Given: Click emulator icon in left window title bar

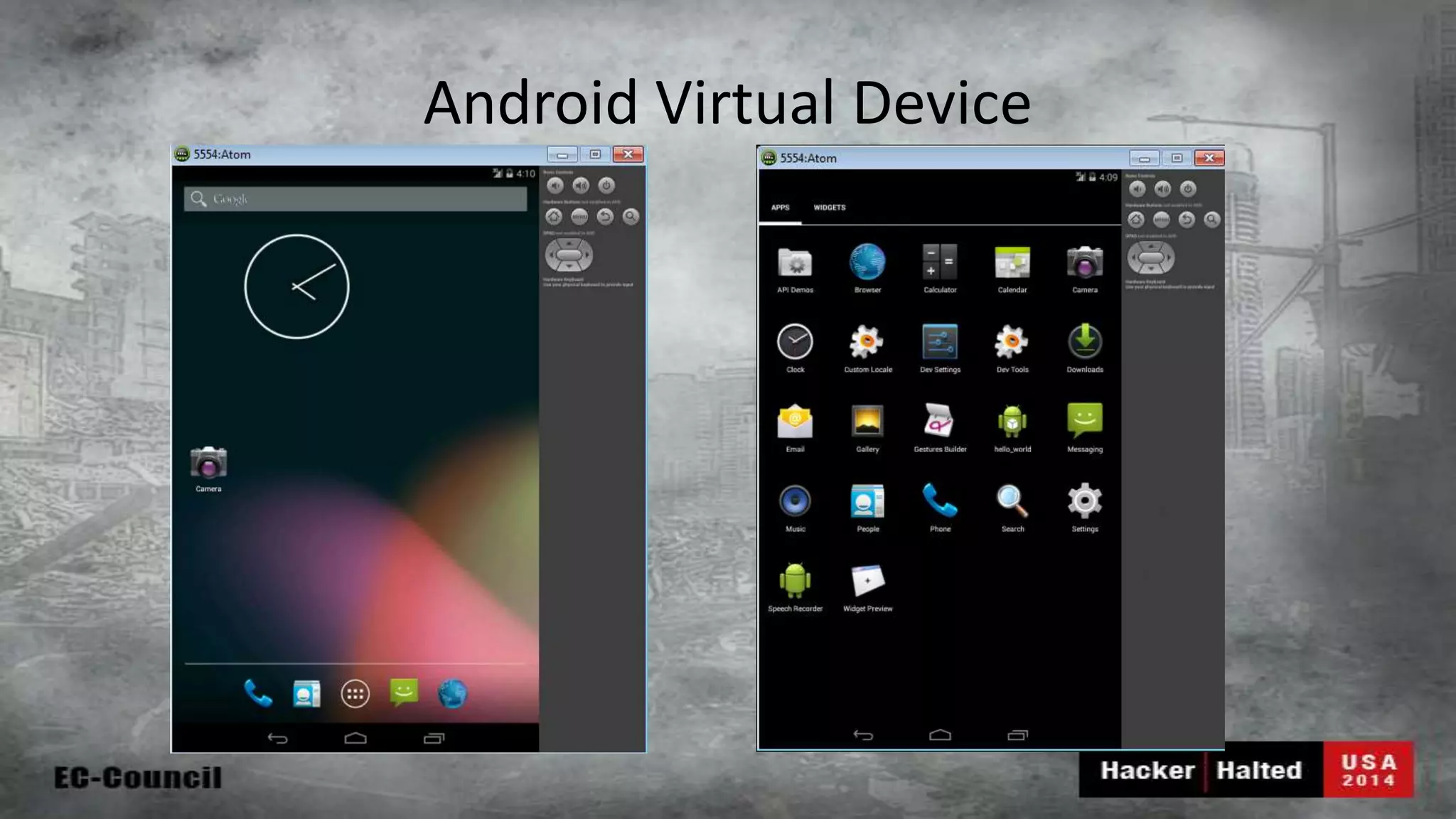Looking at the screenshot, I should 183,154.
